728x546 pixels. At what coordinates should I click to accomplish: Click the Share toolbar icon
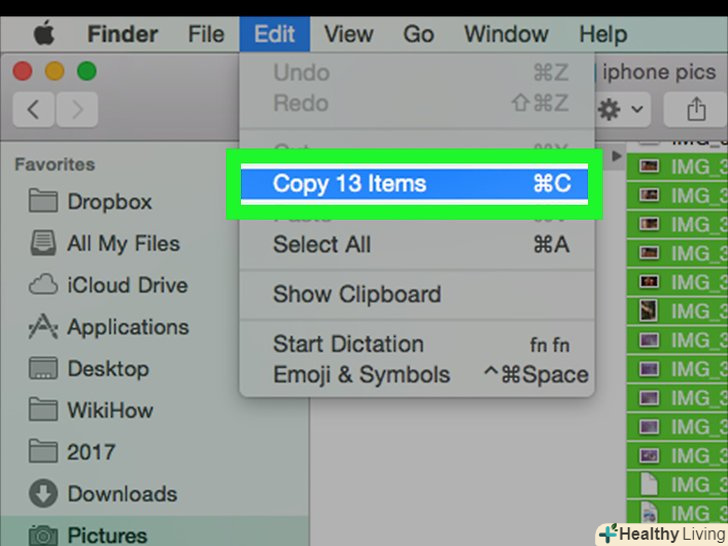point(695,108)
